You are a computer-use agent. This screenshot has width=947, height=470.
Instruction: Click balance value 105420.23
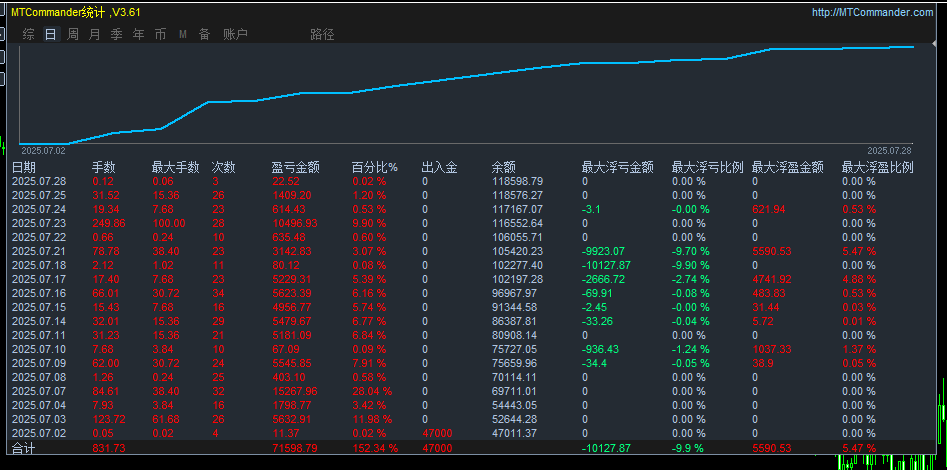(517, 251)
